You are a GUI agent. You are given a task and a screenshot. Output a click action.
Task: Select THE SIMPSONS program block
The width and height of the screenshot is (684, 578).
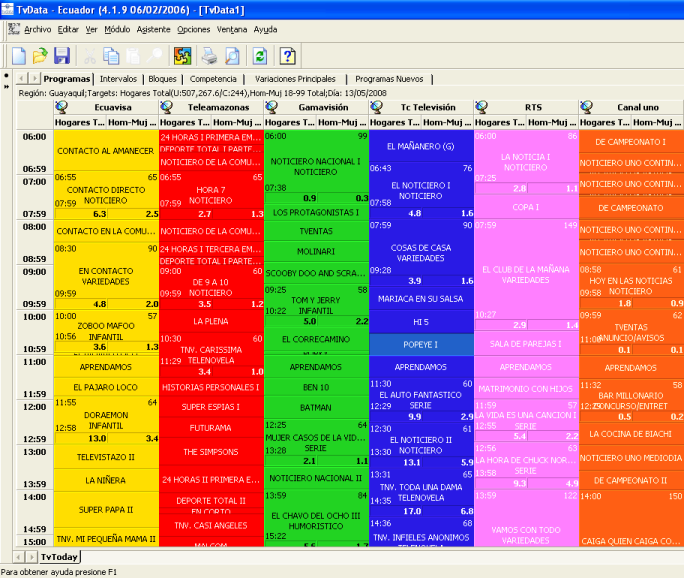coord(211,452)
